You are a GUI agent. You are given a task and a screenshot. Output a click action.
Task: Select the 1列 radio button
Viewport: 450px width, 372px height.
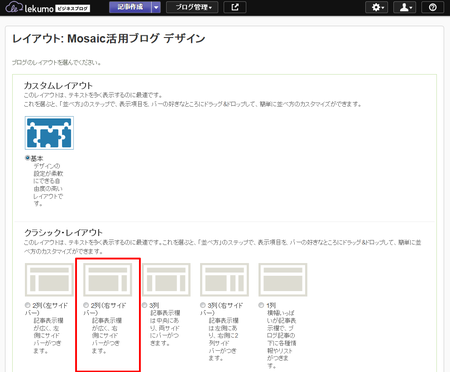(x=261, y=305)
